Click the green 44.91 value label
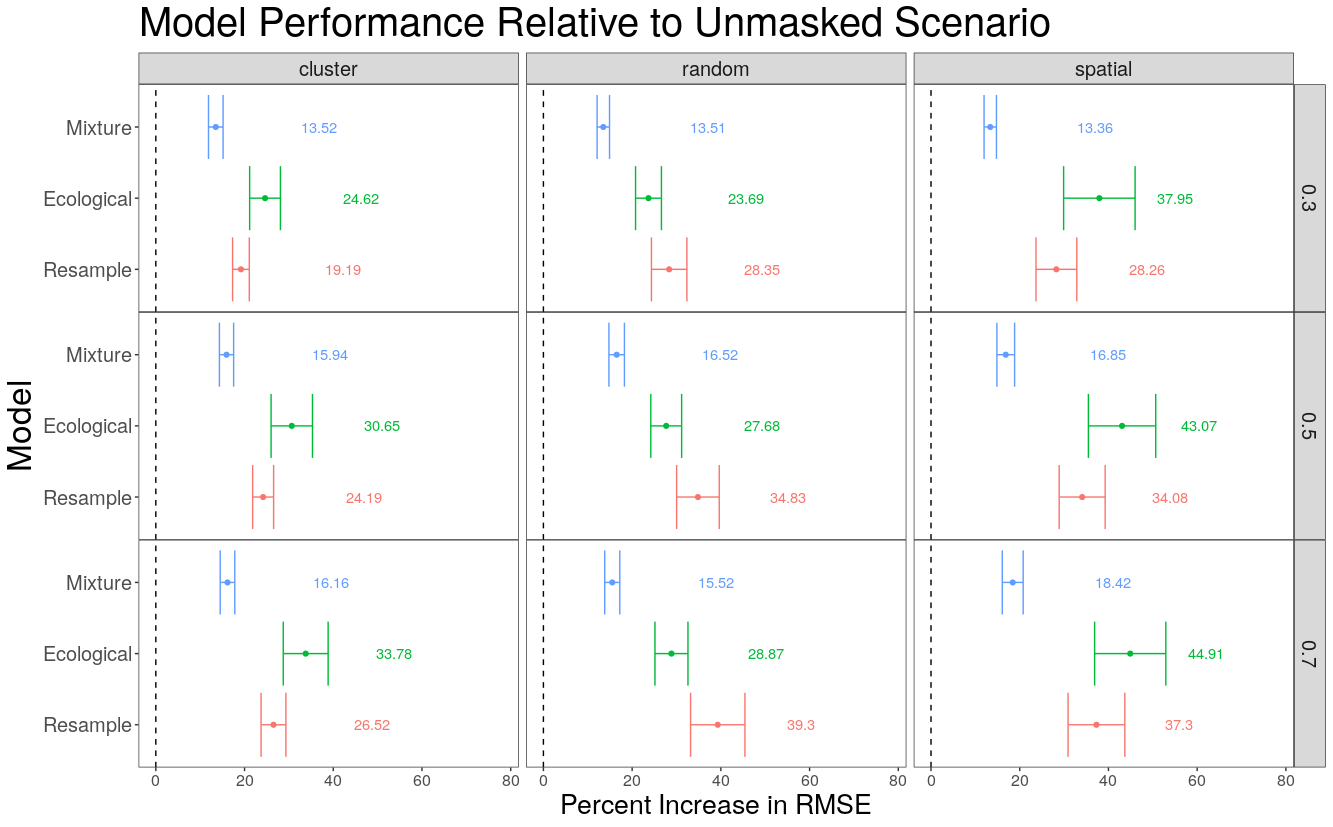 pos(1205,654)
